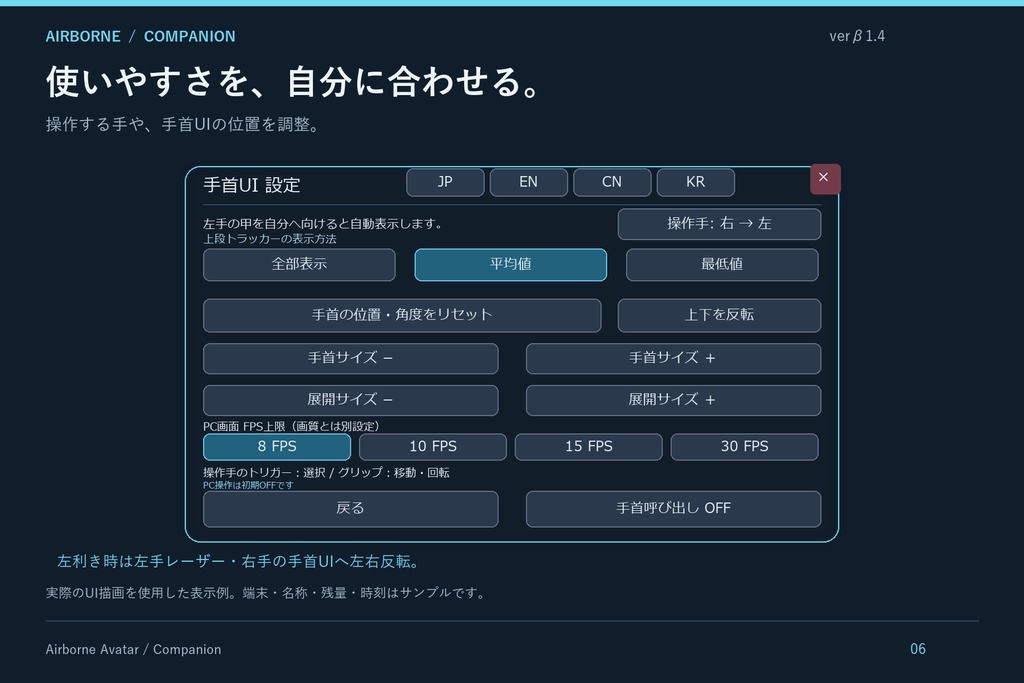This screenshot has width=1024, height=683.
Task: Click Airborne Avatar / Companion footer text
Action: point(133,650)
